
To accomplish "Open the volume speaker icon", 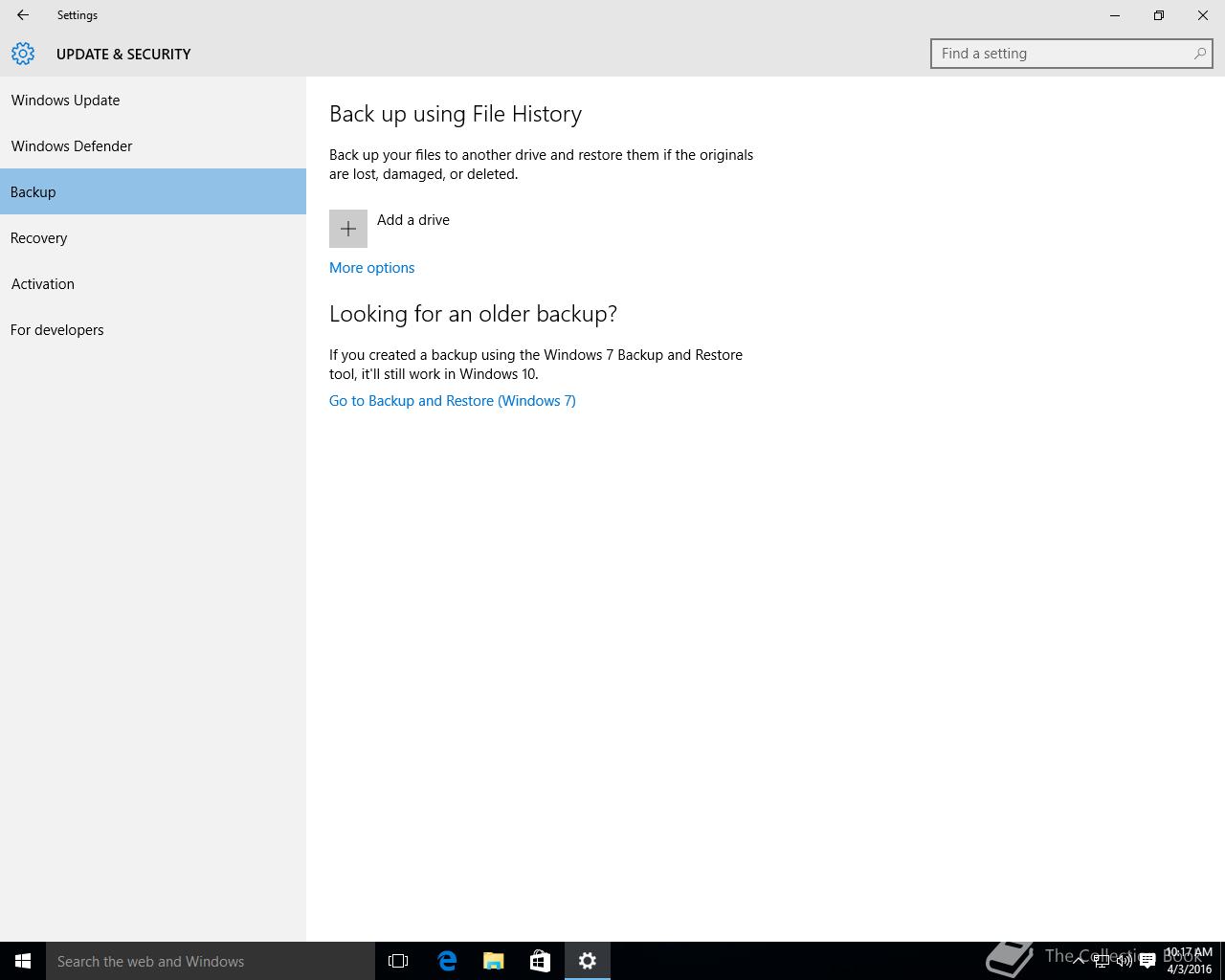I will point(1125,961).
